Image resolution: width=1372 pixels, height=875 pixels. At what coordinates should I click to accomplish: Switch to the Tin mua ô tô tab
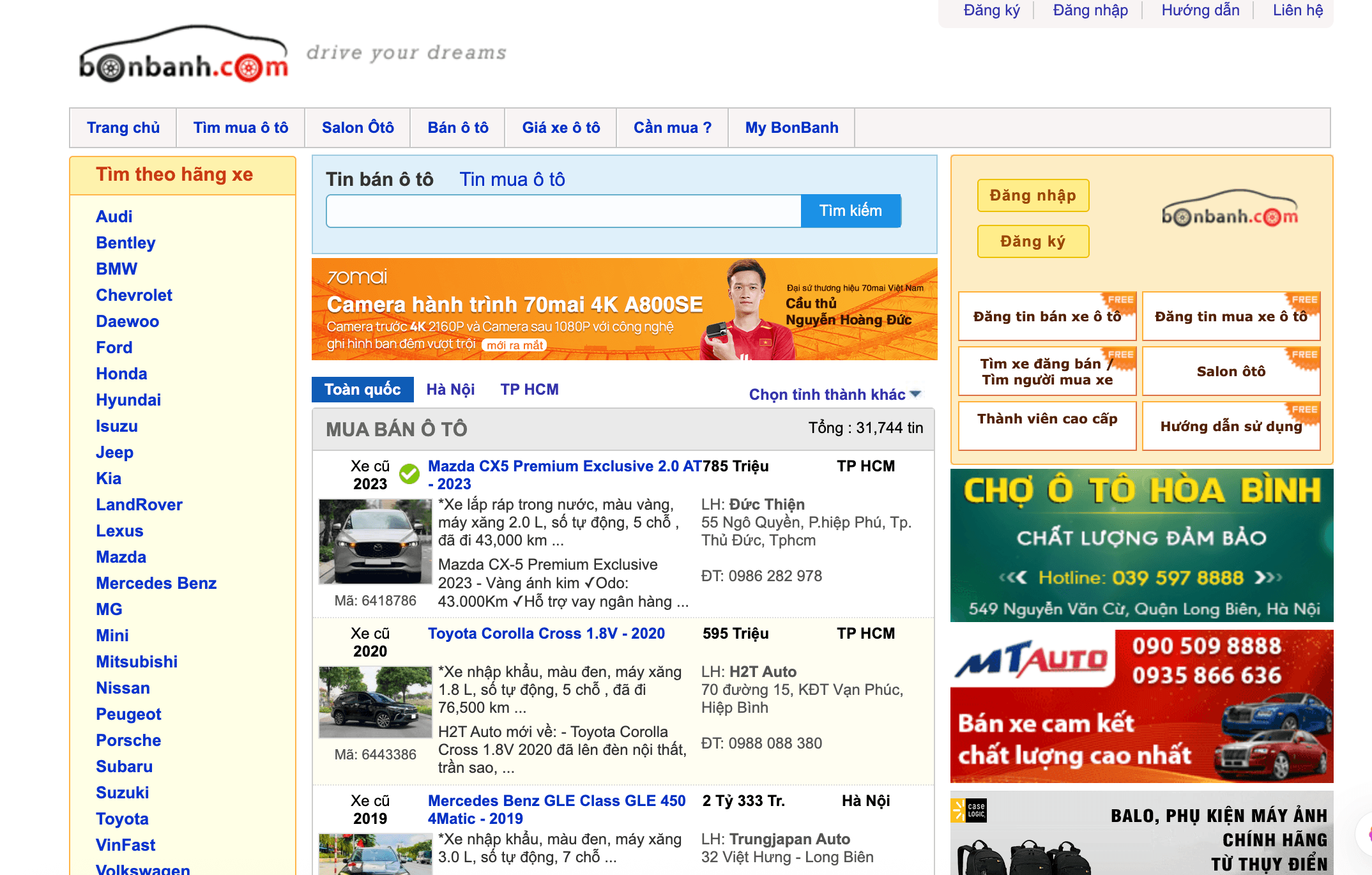click(512, 179)
